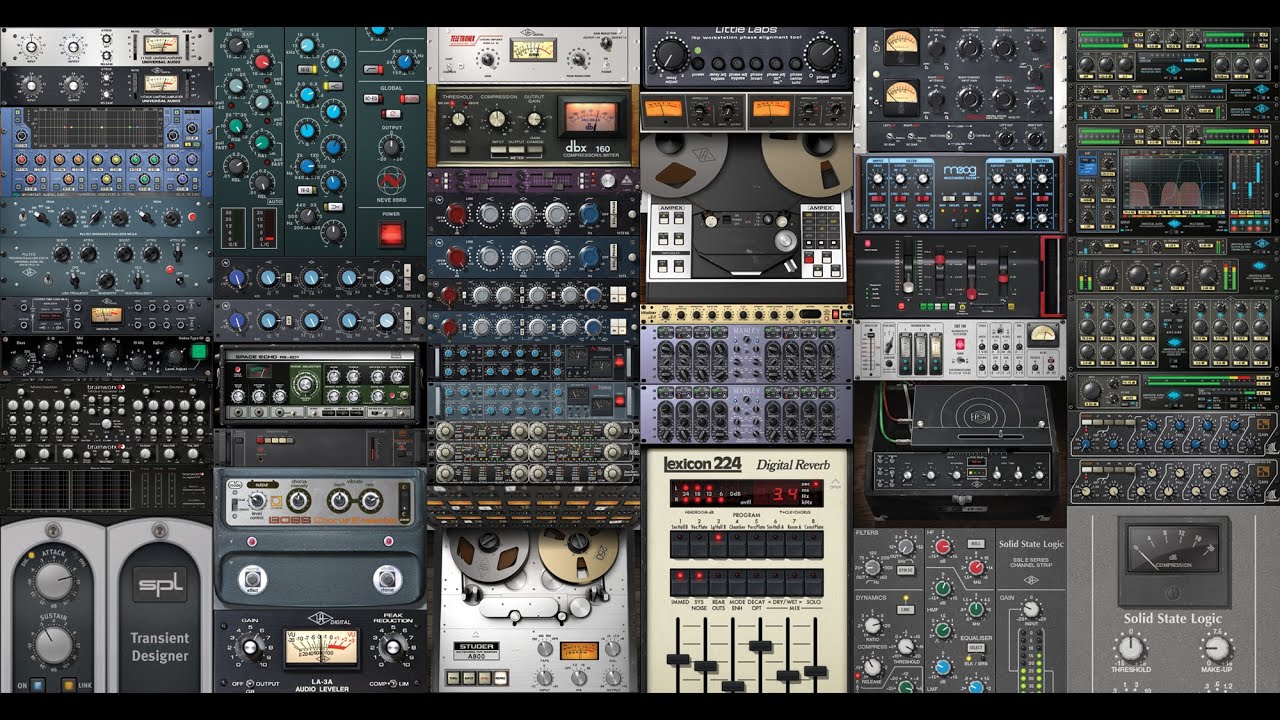The height and width of the screenshot is (720, 1280).
Task: Click the left tape reel on Studer A800
Action: pos(489,555)
